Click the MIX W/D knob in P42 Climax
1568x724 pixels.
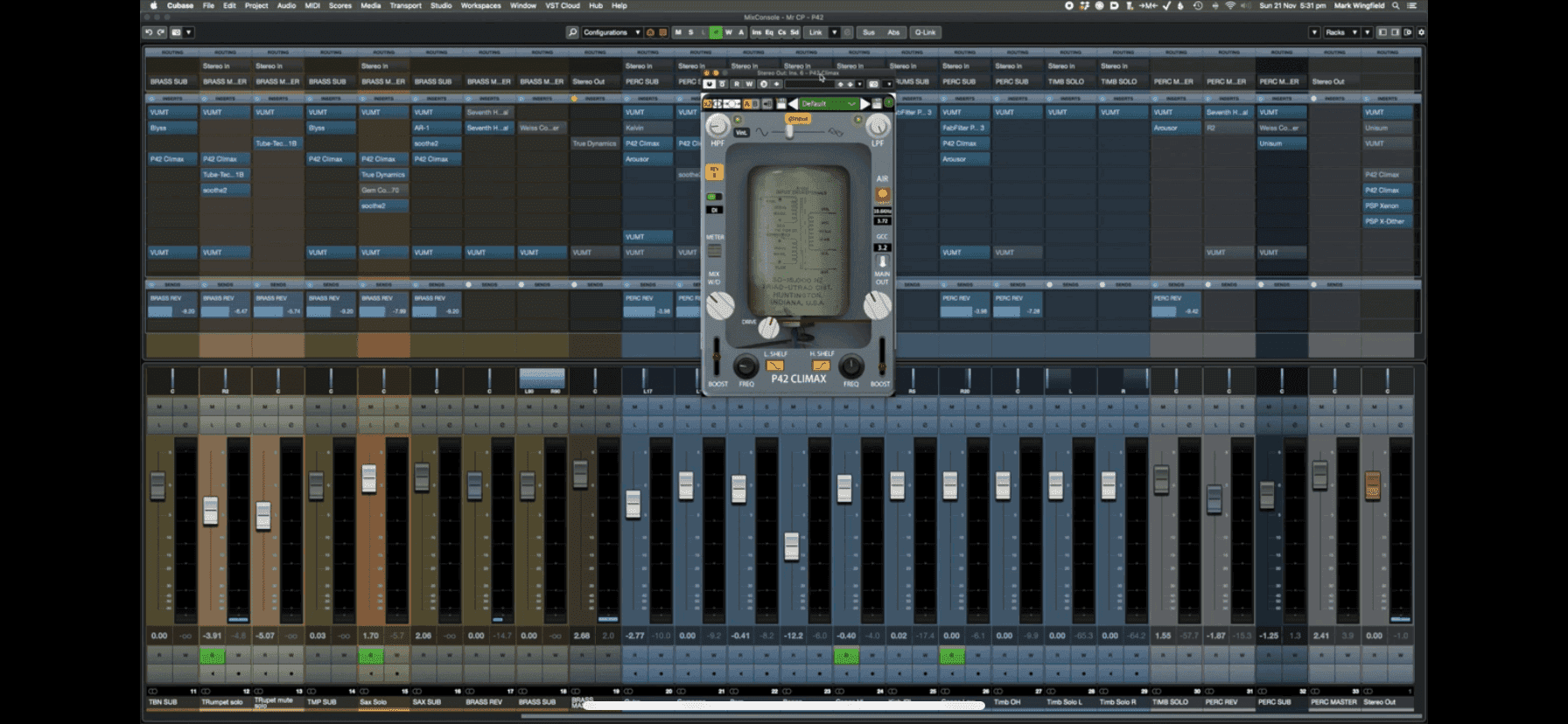click(720, 305)
